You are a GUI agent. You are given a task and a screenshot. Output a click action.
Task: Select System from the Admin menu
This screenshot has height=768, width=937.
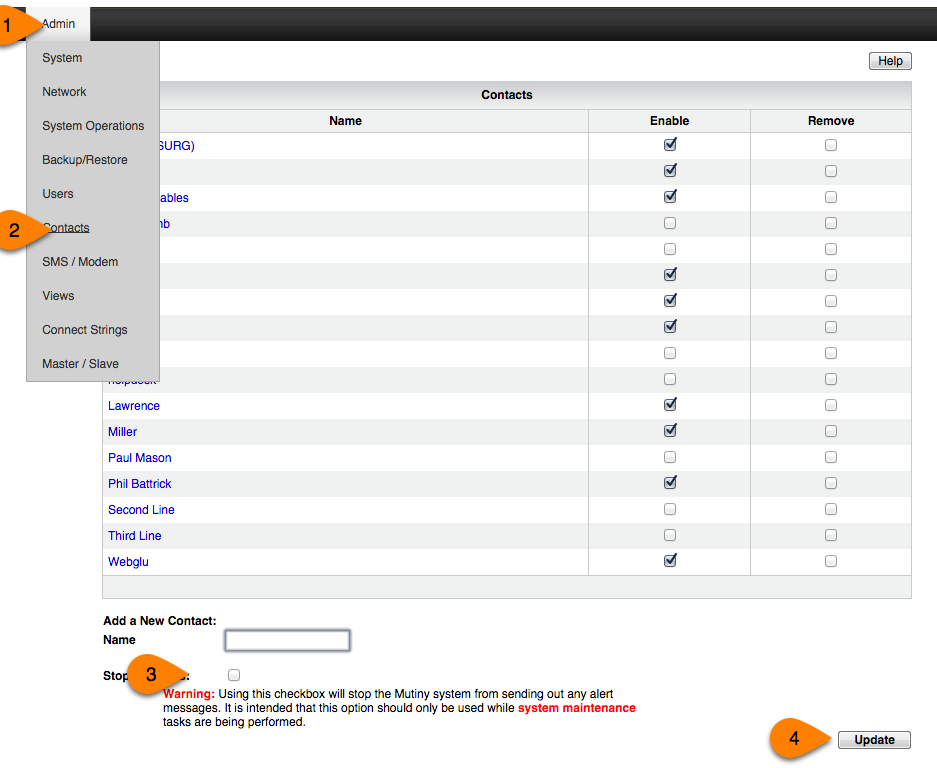(x=62, y=58)
